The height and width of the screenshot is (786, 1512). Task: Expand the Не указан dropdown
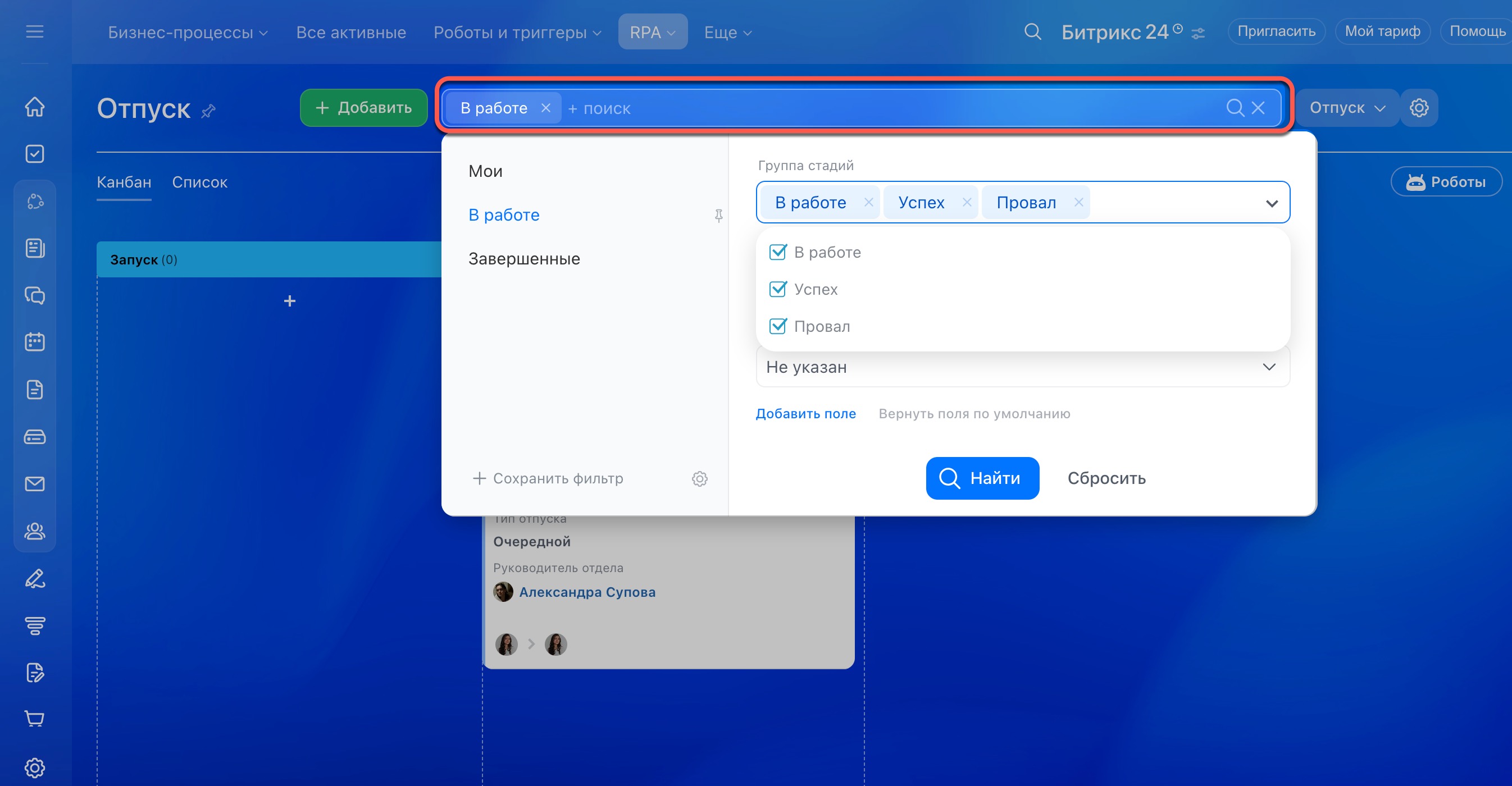coord(1022,367)
